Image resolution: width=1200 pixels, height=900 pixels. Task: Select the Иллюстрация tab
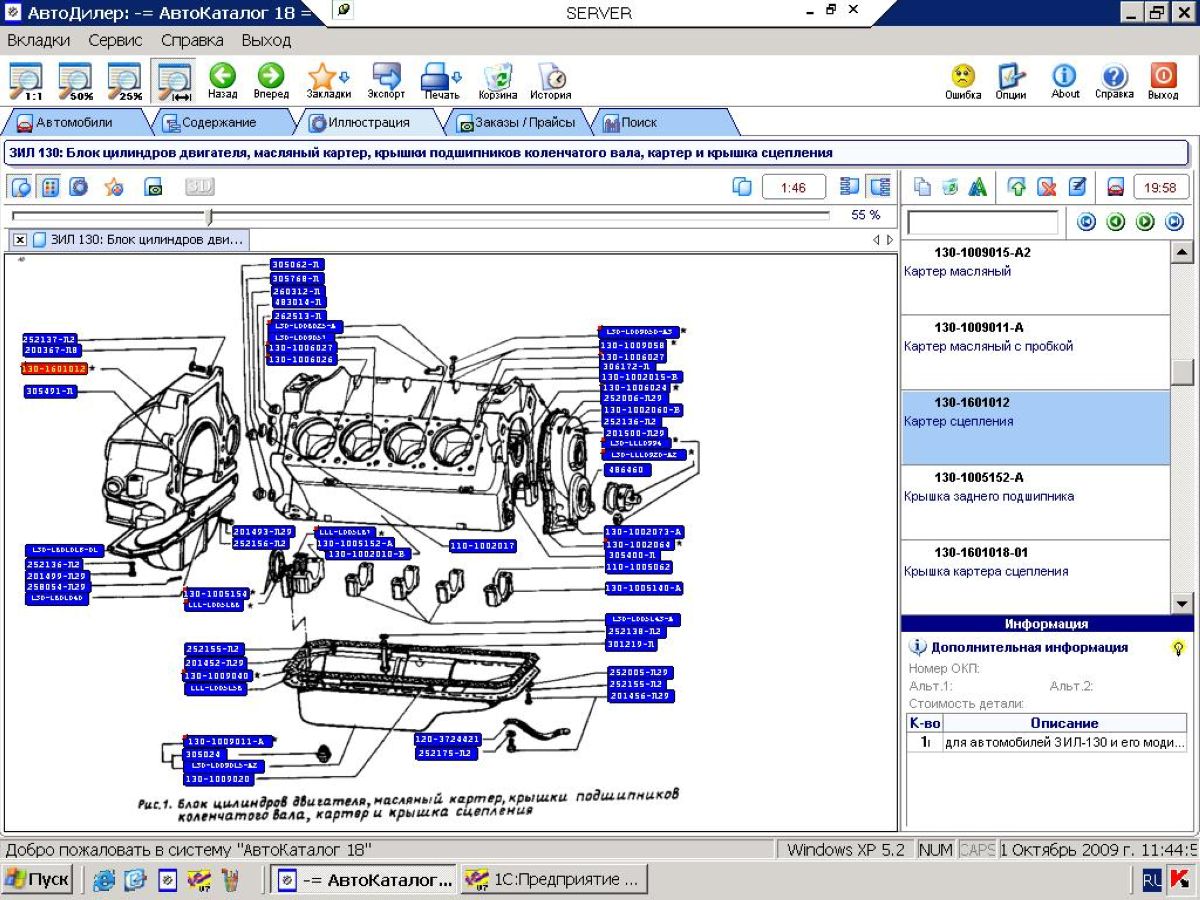[370, 123]
